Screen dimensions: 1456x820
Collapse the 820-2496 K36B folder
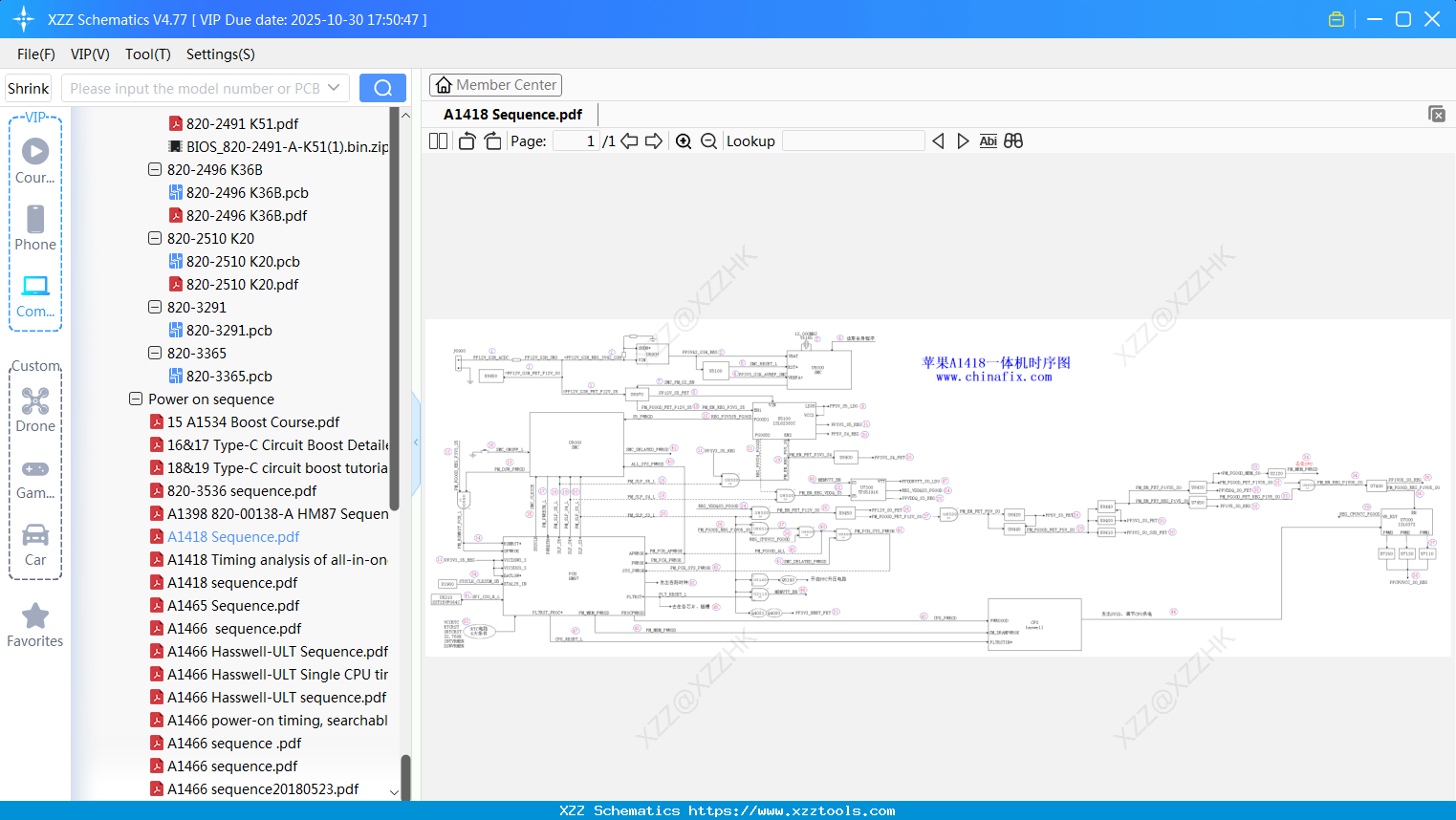click(x=155, y=169)
